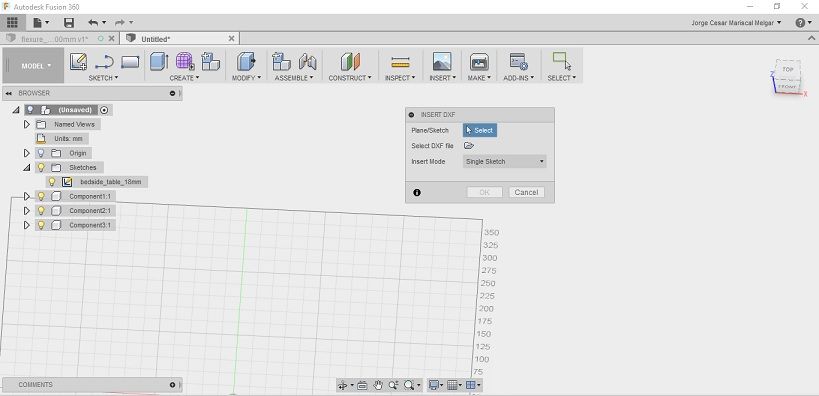Select the Rectangle sketch tool
The height and width of the screenshot is (396, 819).
[x=130, y=62]
